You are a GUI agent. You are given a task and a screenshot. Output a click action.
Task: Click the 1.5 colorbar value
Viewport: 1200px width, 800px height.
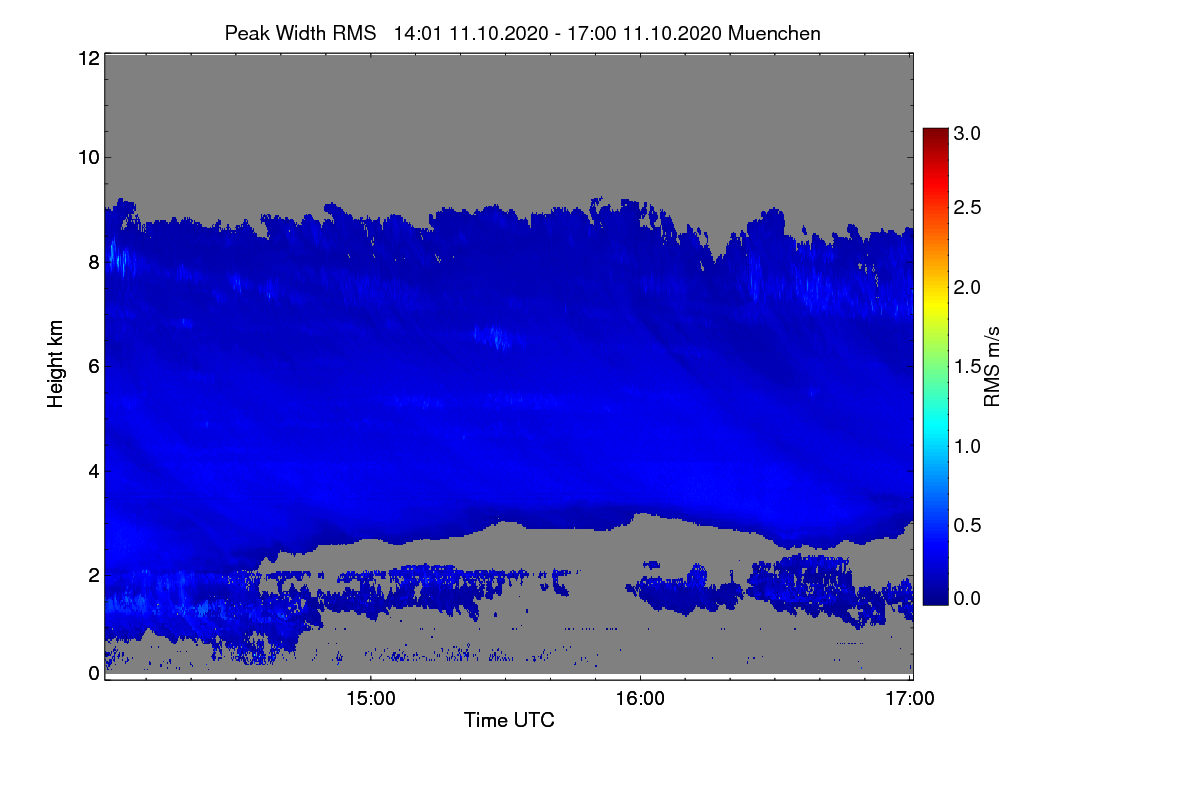(968, 367)
